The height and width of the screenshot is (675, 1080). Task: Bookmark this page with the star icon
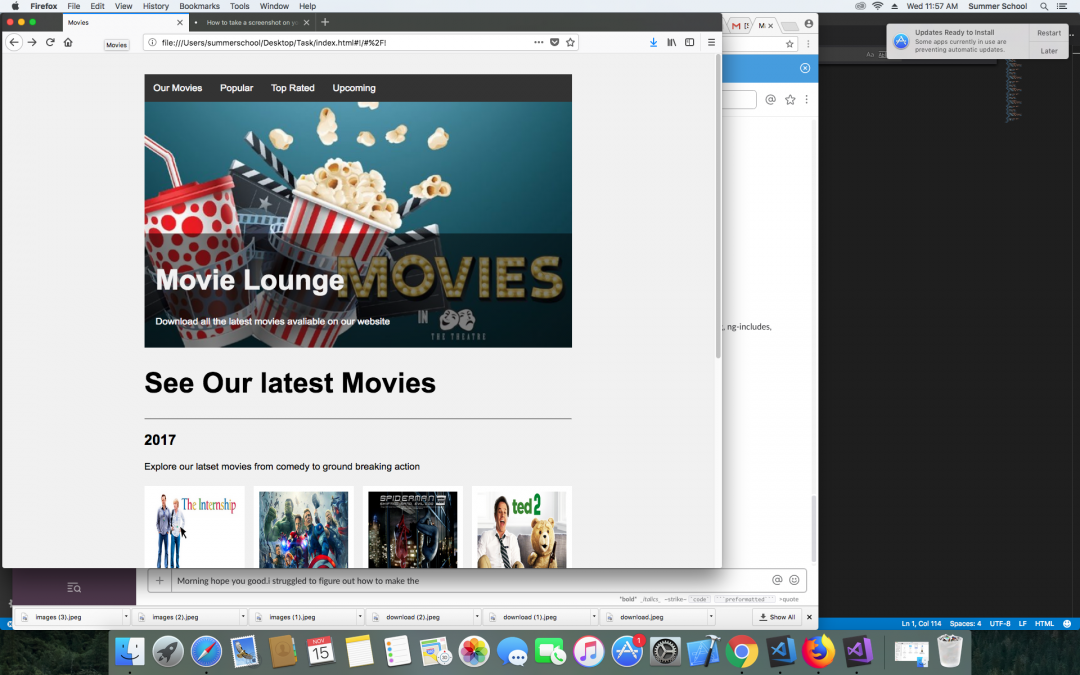[570, 42]
